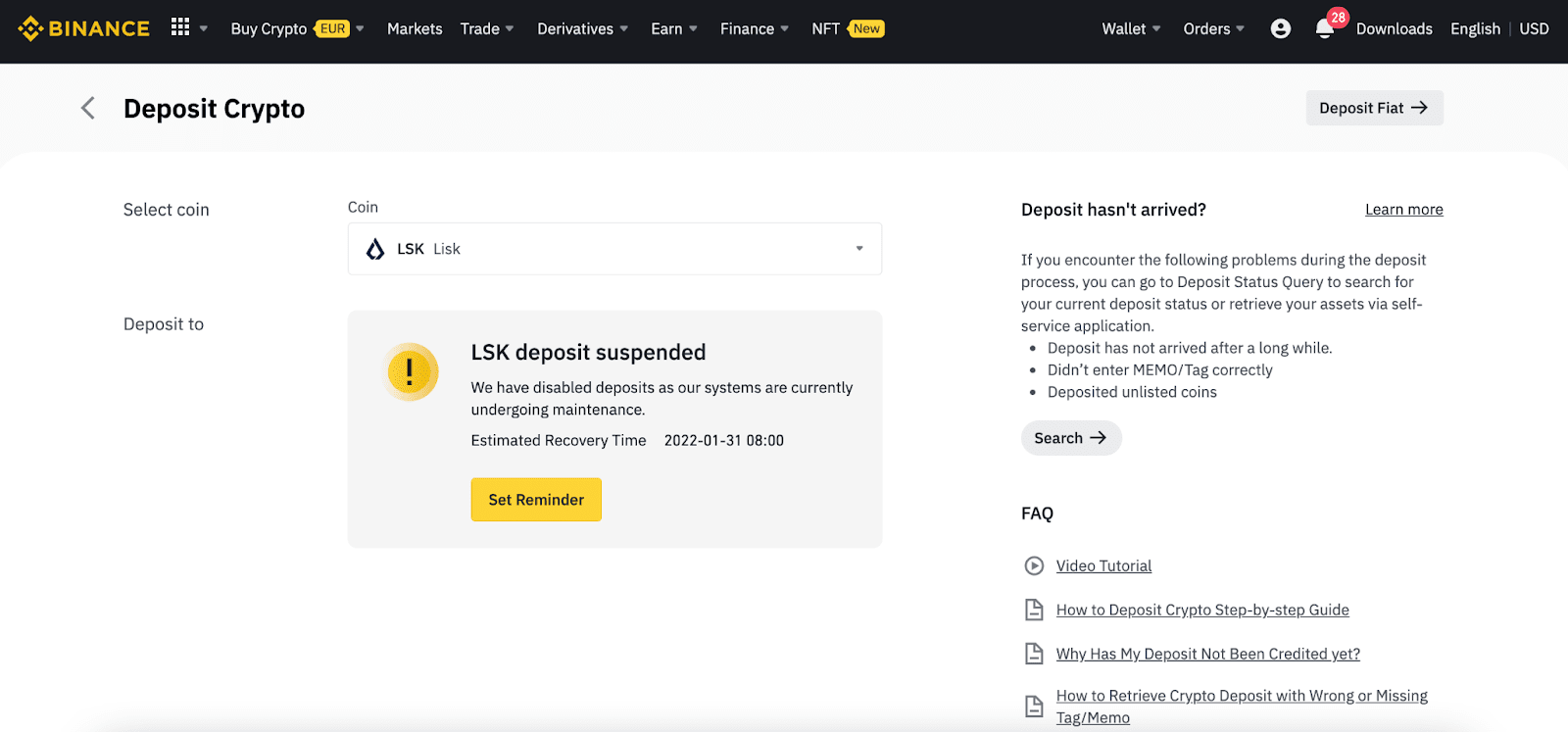Click the play icon beside Video Tutorial
This screenshot has width=1568, height=732.
(1034, 565)
